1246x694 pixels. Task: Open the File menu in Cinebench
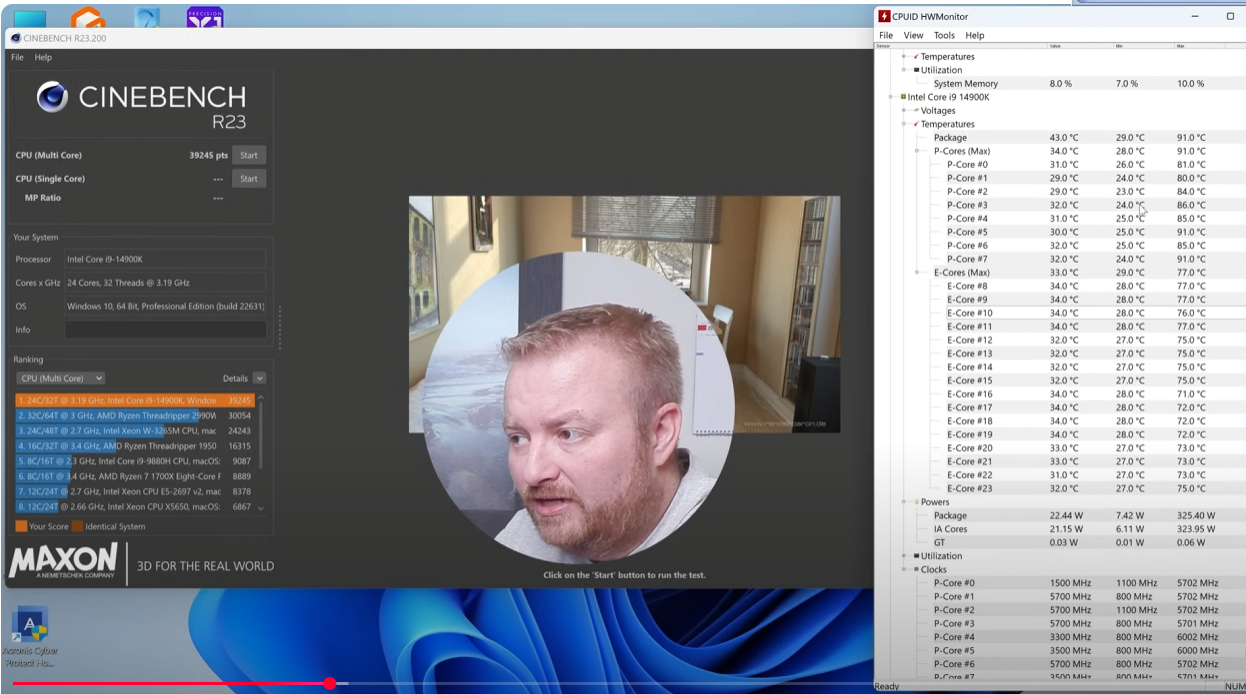click(17, 57)
